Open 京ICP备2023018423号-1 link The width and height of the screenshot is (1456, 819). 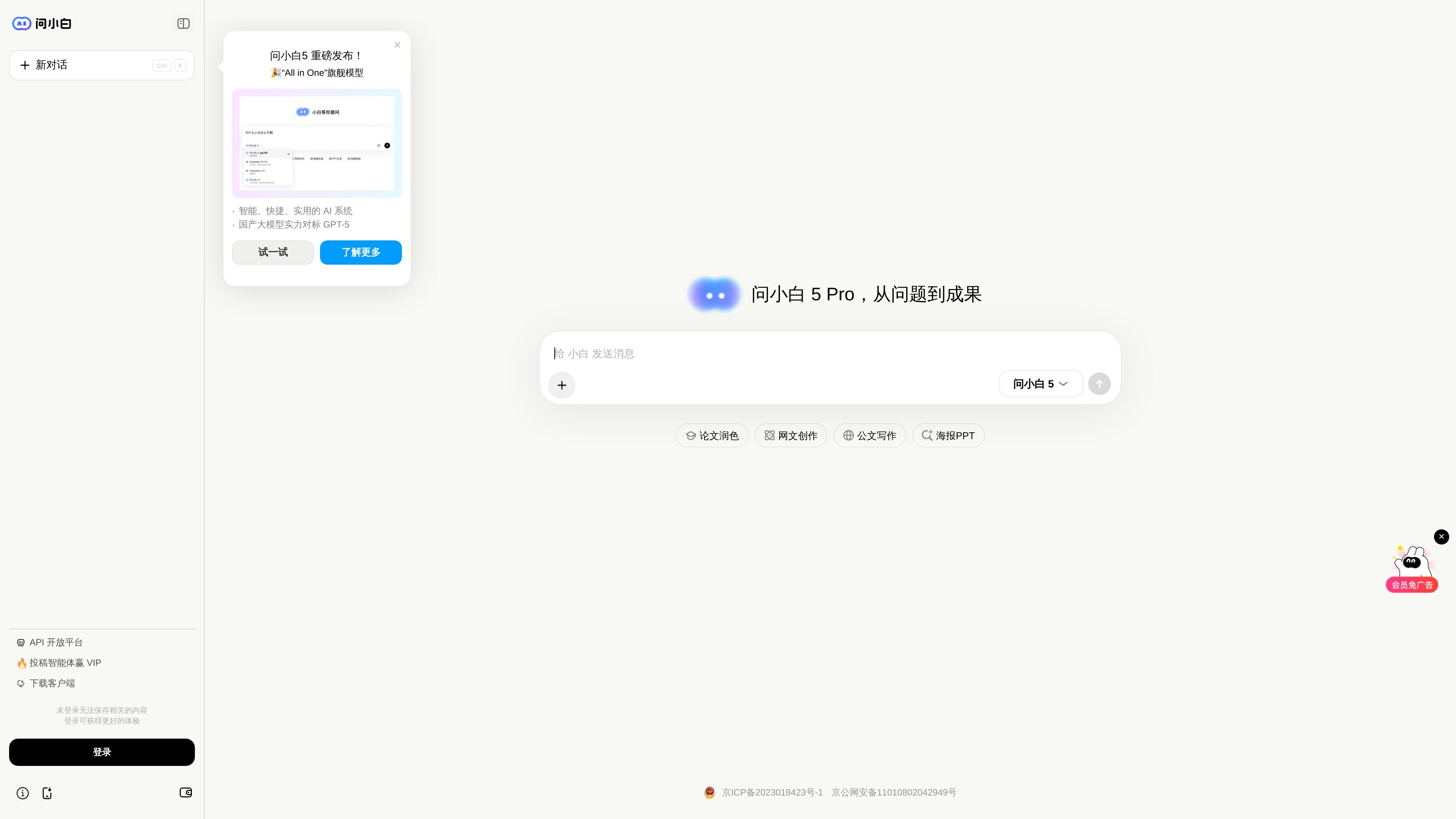tap(772, 792)
